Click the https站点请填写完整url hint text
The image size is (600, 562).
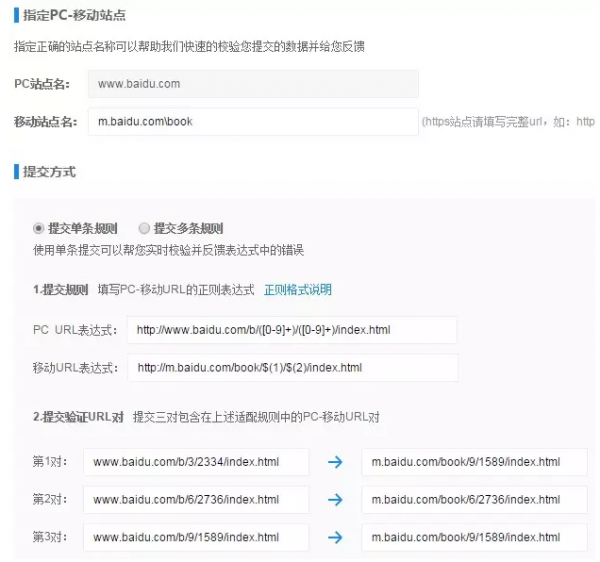[508, 122]
